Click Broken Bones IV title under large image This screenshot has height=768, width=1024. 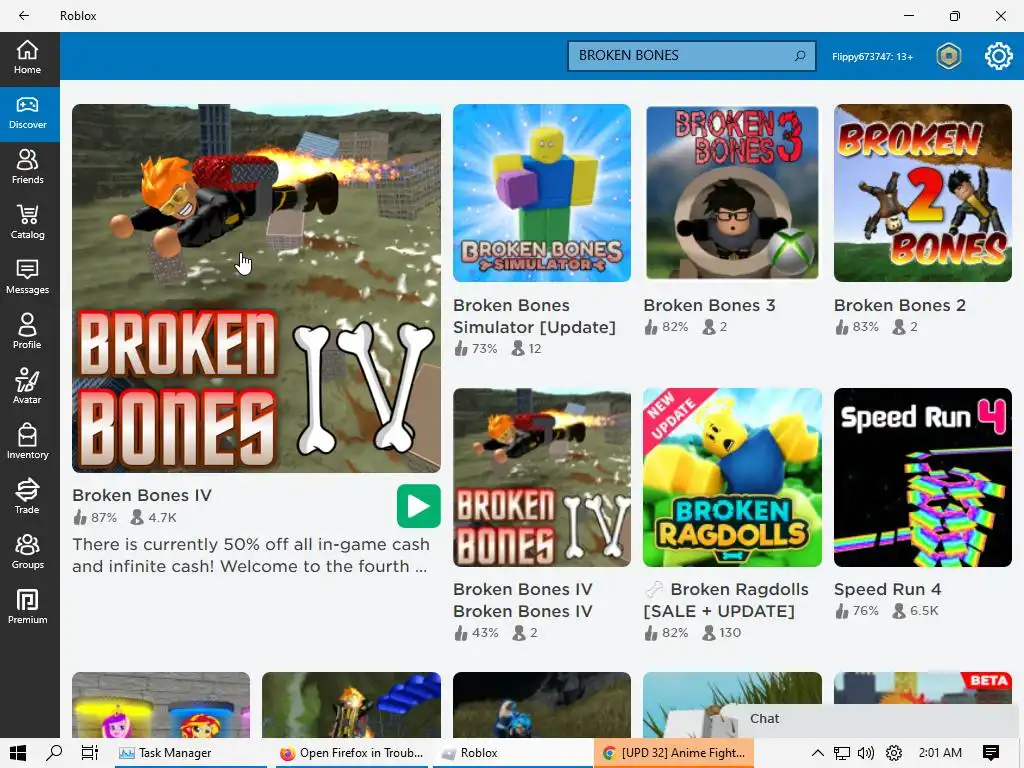click(142, 496)
